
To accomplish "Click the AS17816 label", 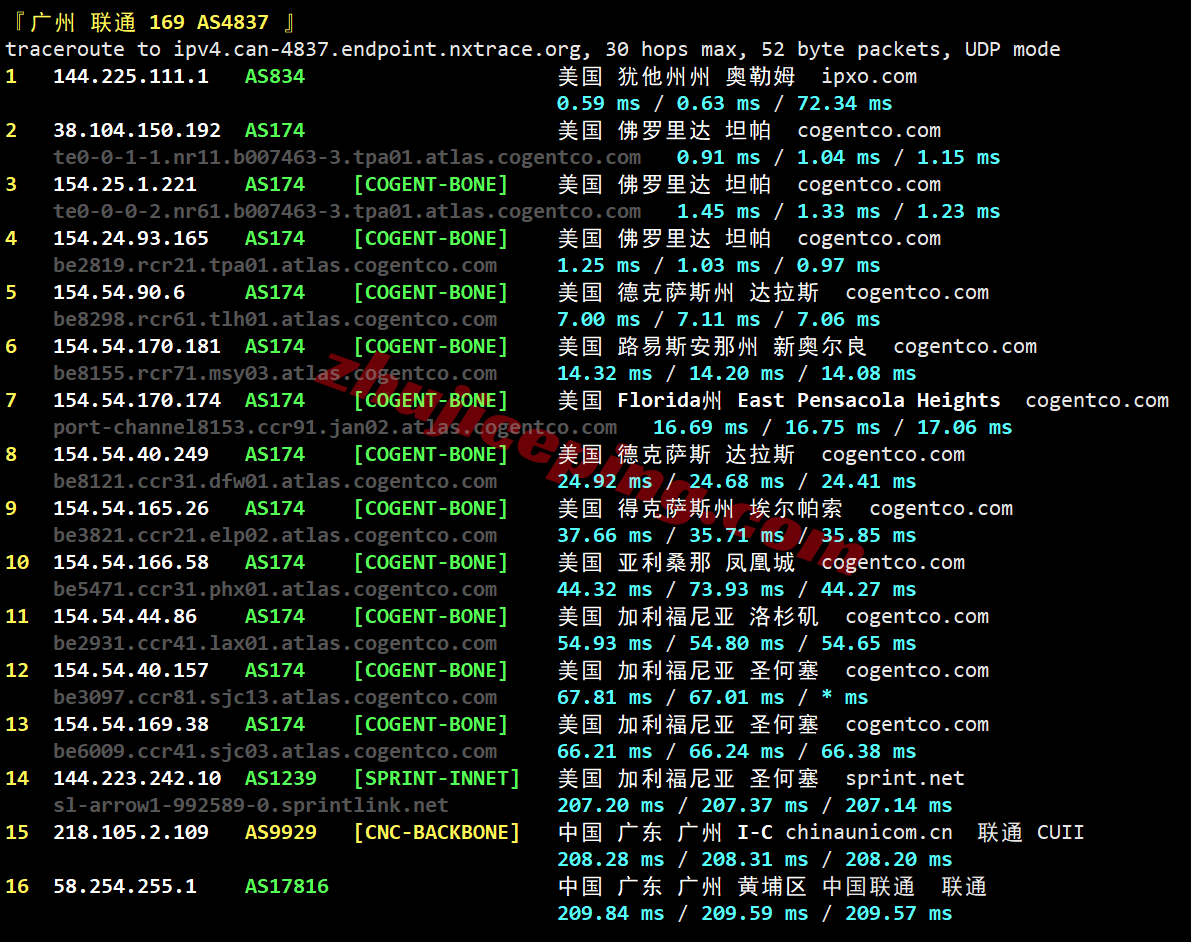I will pos(286,886).
